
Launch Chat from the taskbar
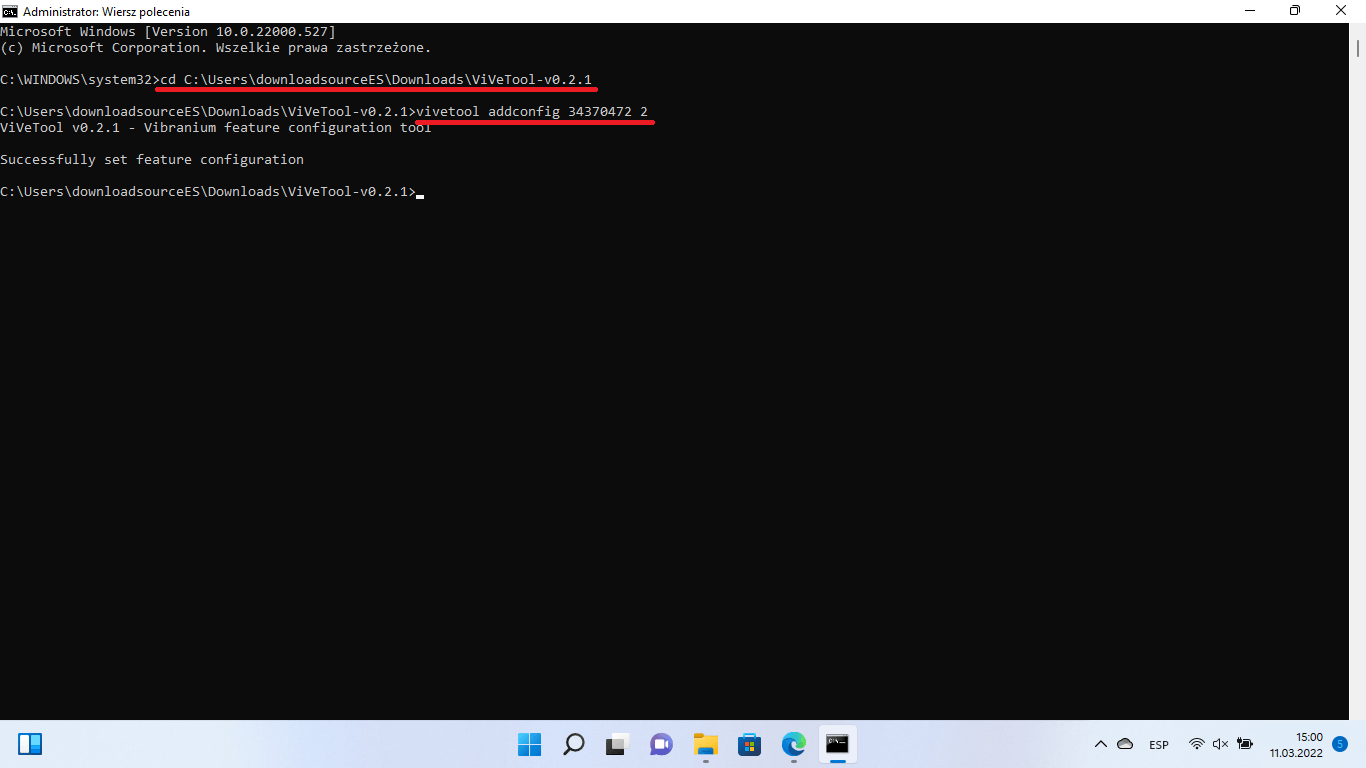click(x=661, y=744)
